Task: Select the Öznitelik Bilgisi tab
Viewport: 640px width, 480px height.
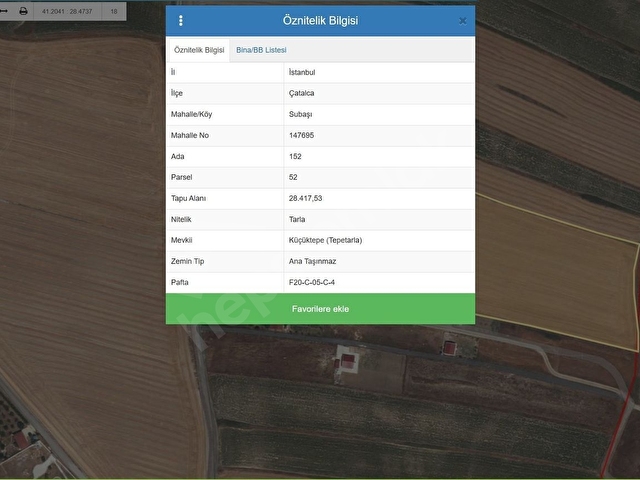Action: [x=199, y=50]
